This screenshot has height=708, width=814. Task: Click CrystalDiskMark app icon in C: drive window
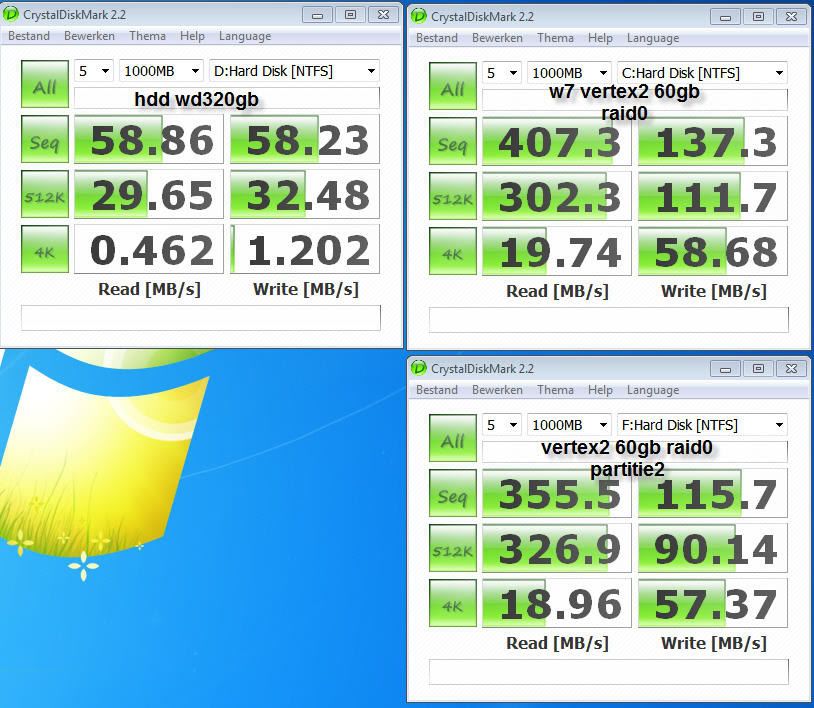click(x=418, y=17)
